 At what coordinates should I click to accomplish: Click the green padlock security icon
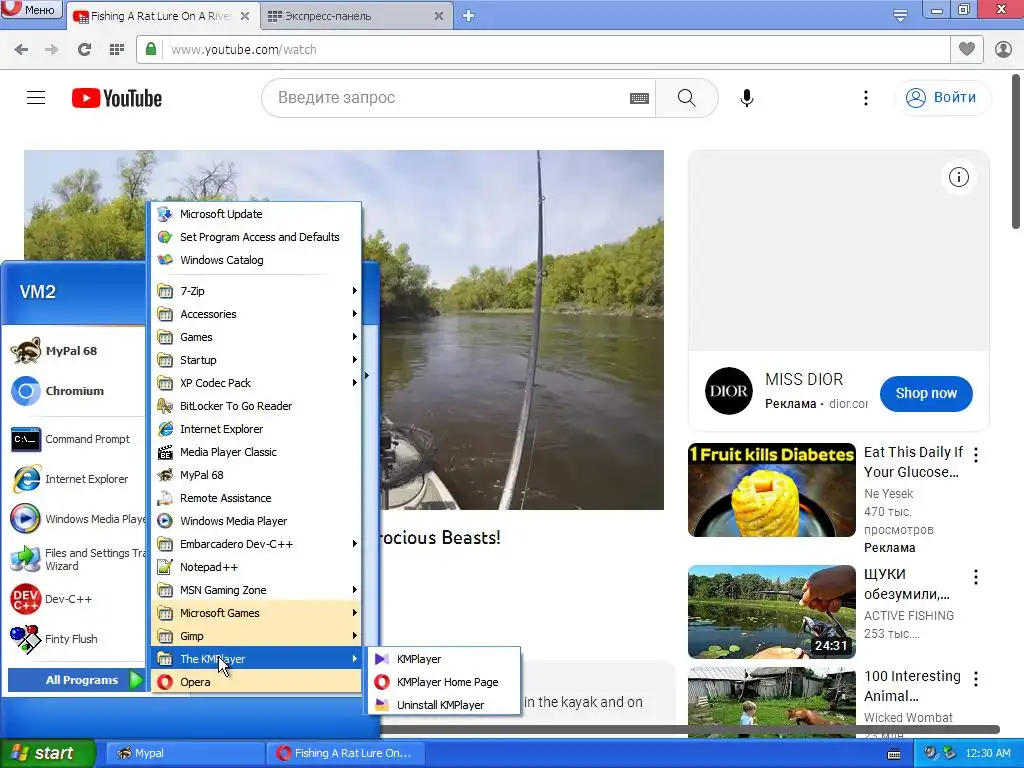[151, 50]
